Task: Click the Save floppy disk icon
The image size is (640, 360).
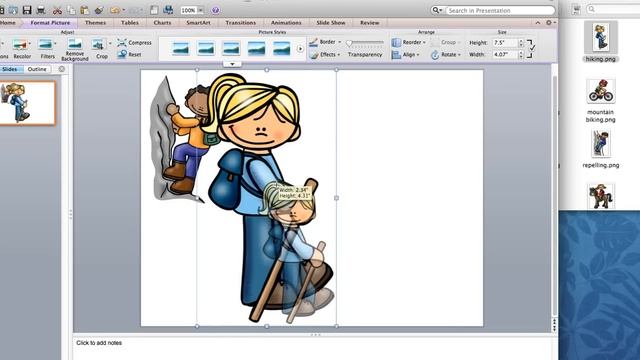Action: pyautogui.click(x=27, y=10)
